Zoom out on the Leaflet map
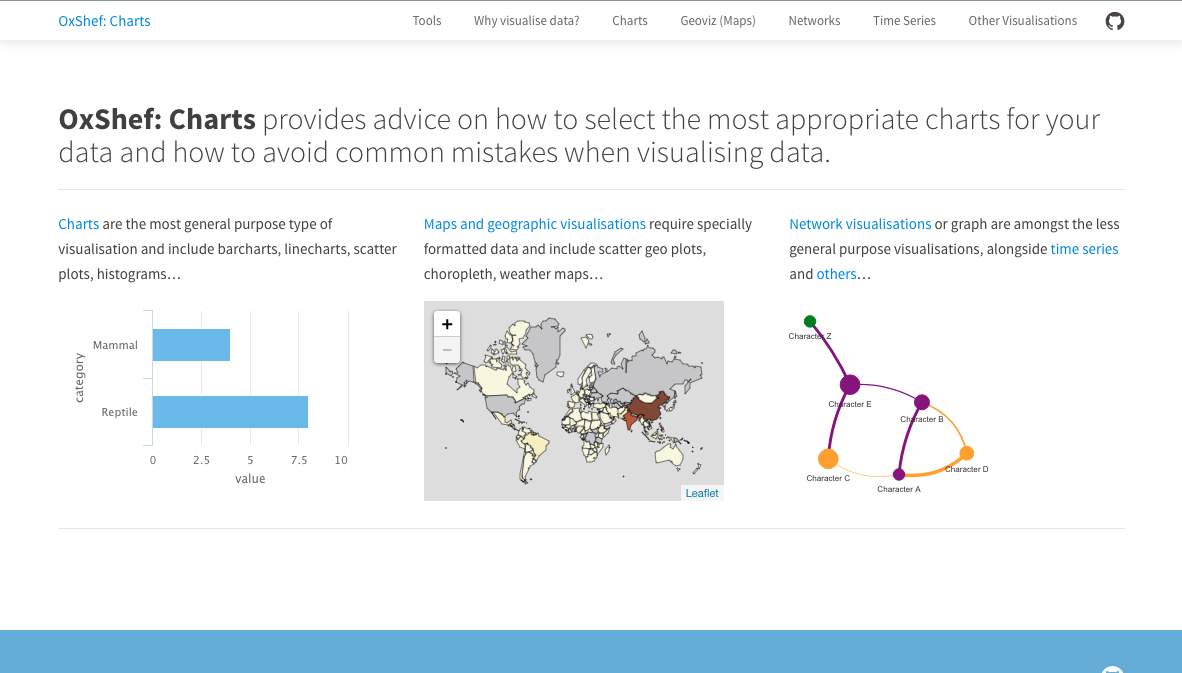 [x=447, y=349]
